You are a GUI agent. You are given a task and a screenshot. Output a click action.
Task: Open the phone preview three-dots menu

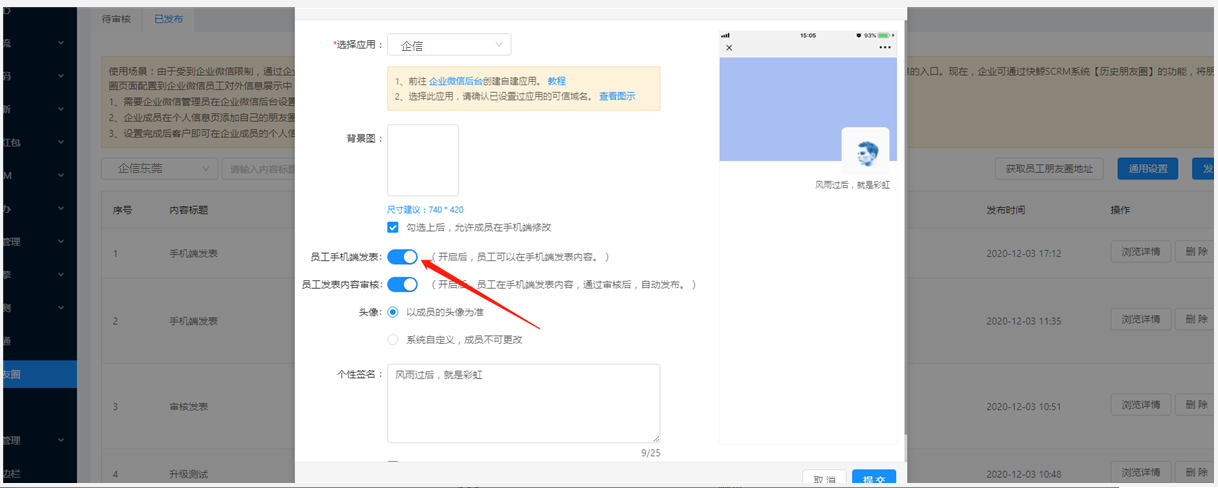point(884,48)
